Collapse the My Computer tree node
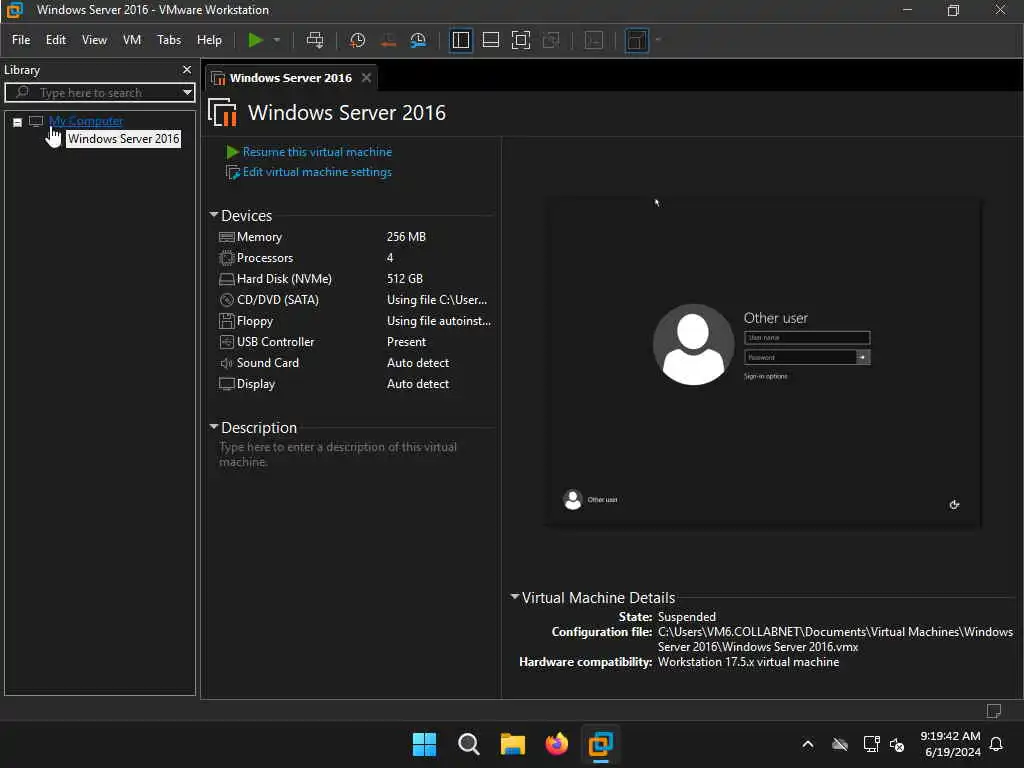Image resolution: width=1024 pixels, height=768 pixels. point(18,122)
